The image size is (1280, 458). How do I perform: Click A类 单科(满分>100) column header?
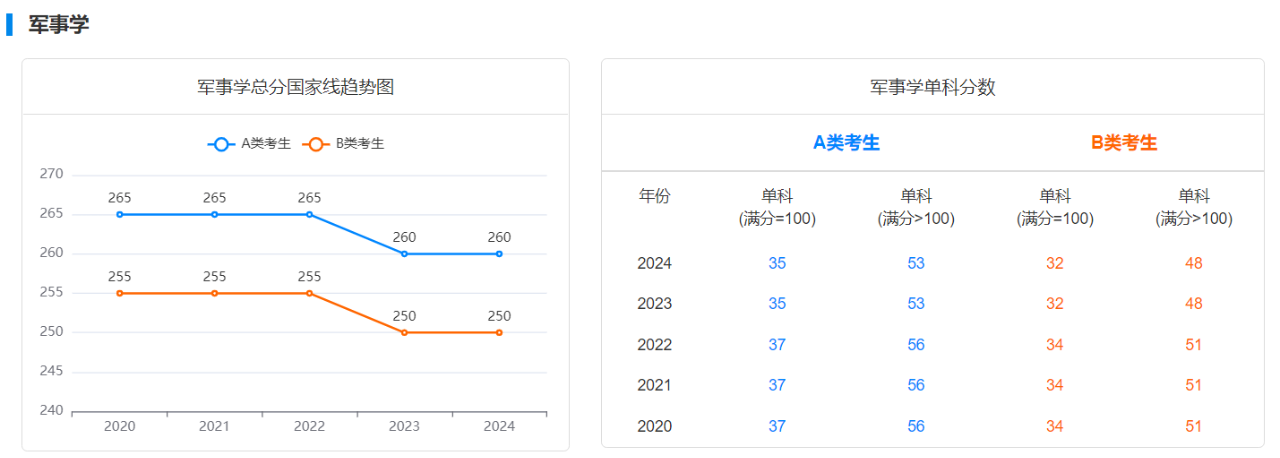(916, 207)
